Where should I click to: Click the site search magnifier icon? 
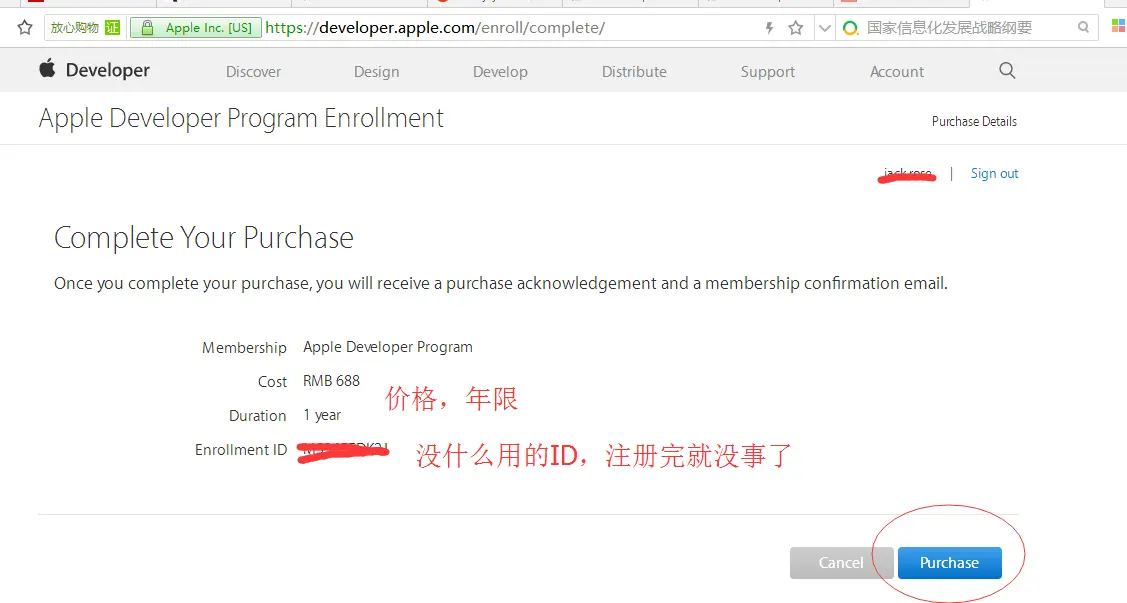[x=1007, y=70]
